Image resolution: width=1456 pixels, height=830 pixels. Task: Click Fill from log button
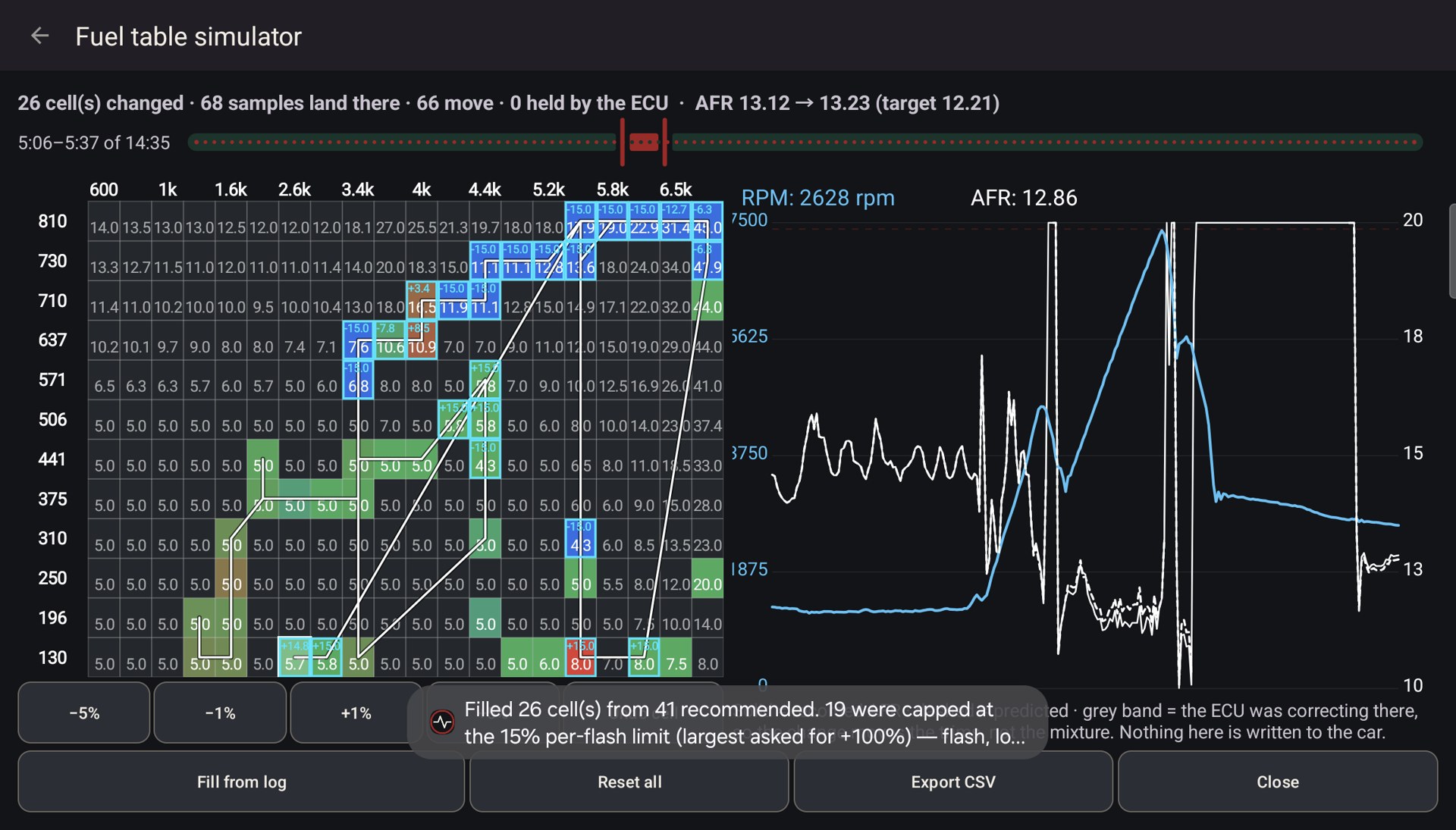point(241,781)
